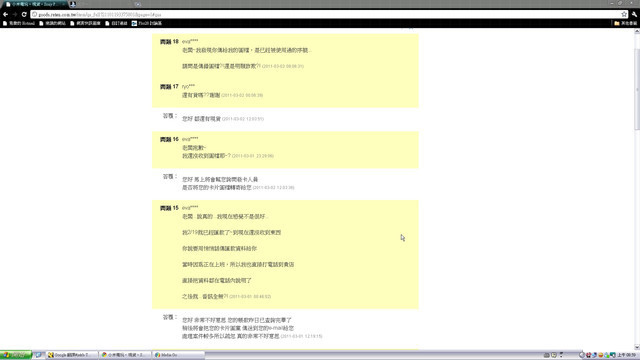This screenshot has height=360, width=640.
Task: Click question 15 label
Action: (169, 208)
